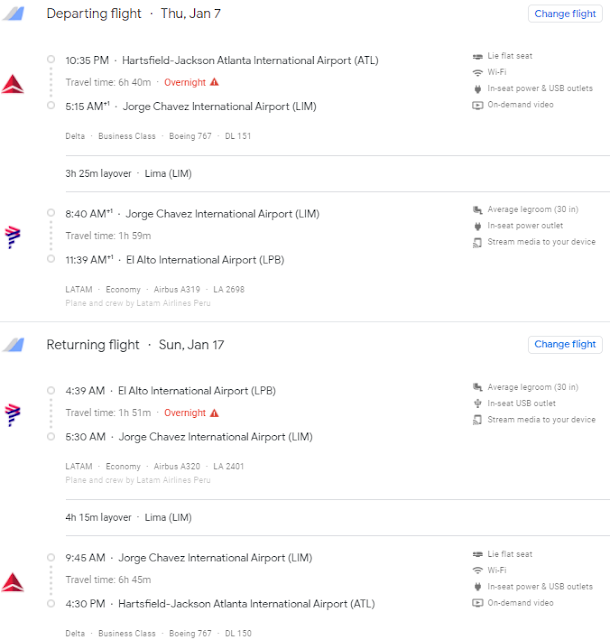Click the Delta logo on departing flight
Image resolution: width=610 pixels, height=640 pixels.
14,83
